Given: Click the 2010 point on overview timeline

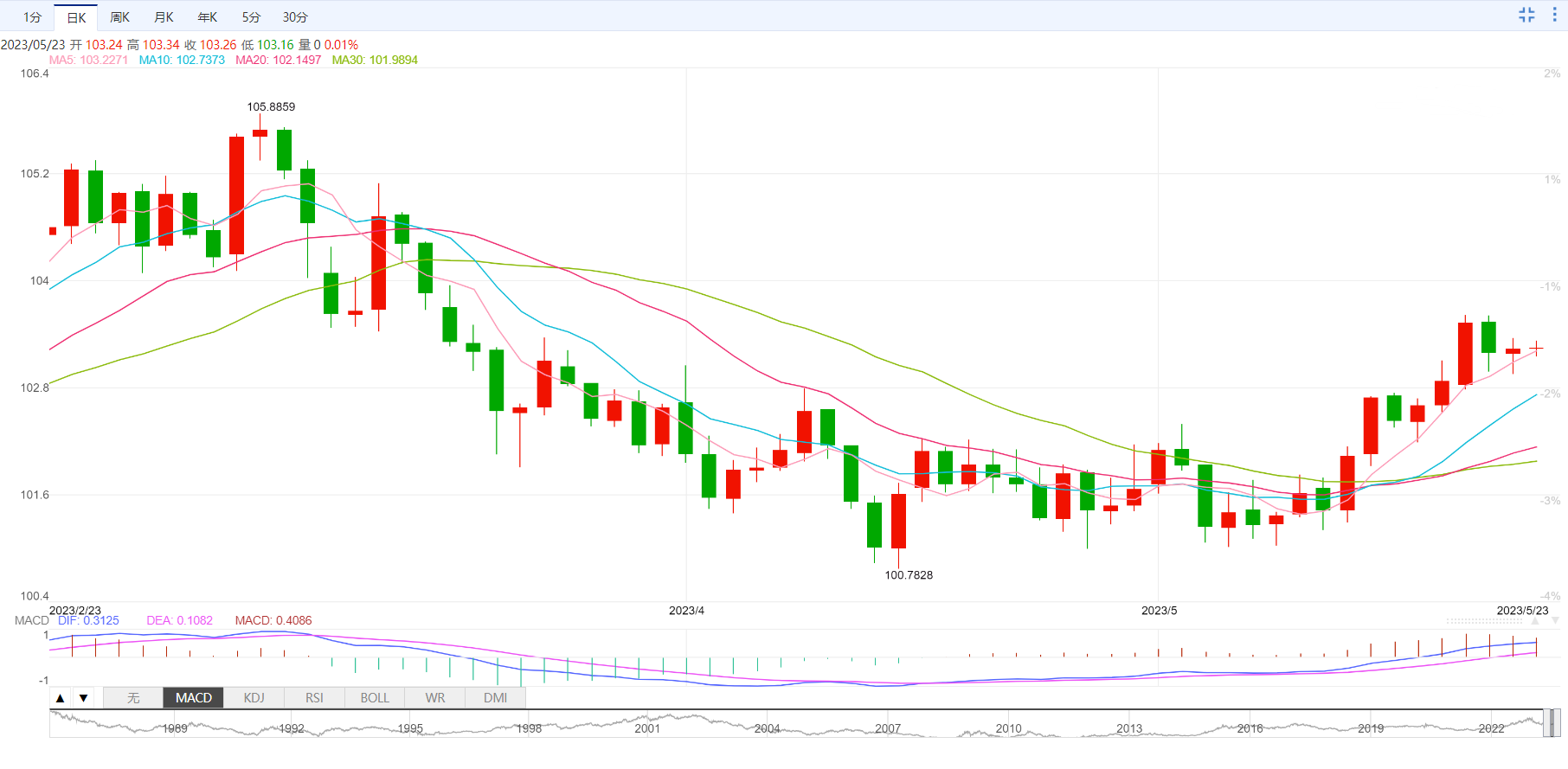Looking at the screenshot, I should coord(1008,728).
